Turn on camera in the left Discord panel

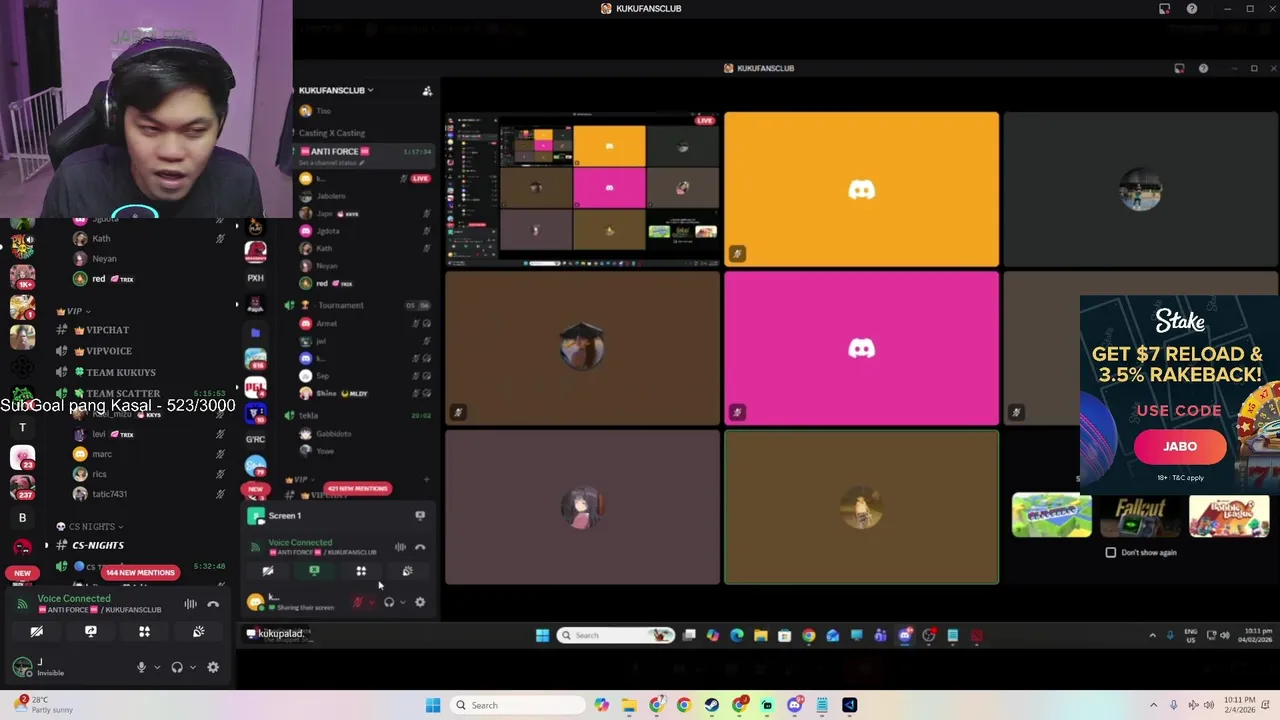click(x=37, y=632)
